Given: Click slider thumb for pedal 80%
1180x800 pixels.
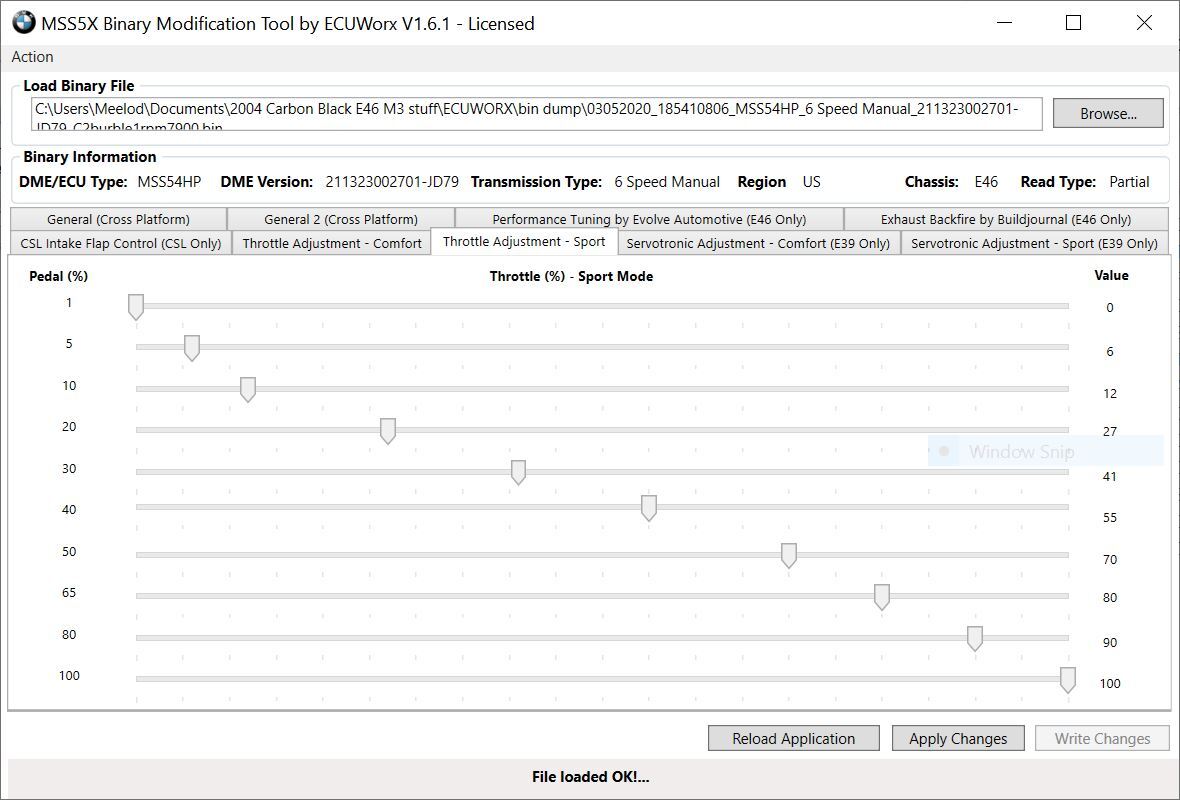Looking at the screenshot, I should point(975,638).
